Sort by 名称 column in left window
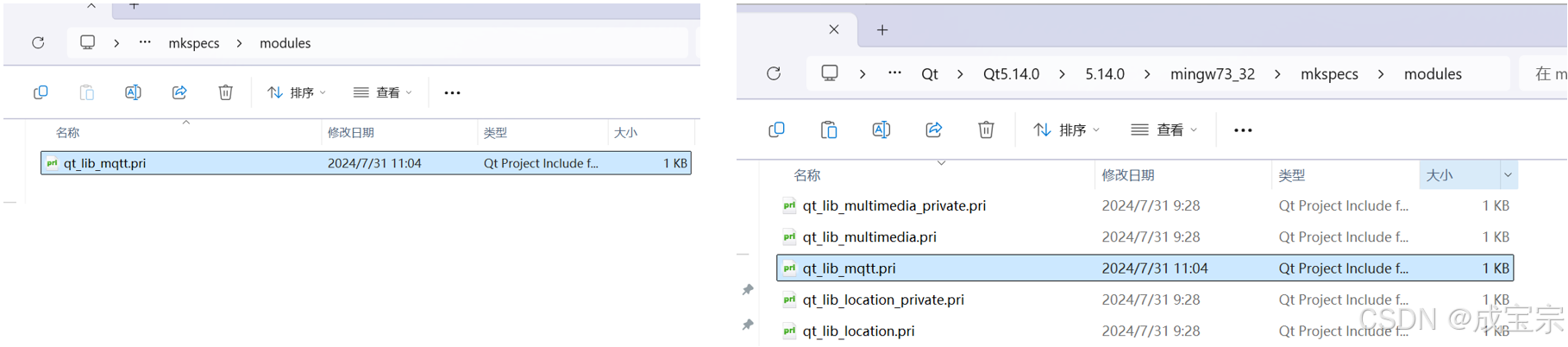This screenshot has height=347, width=1568. tap(67, 133)
